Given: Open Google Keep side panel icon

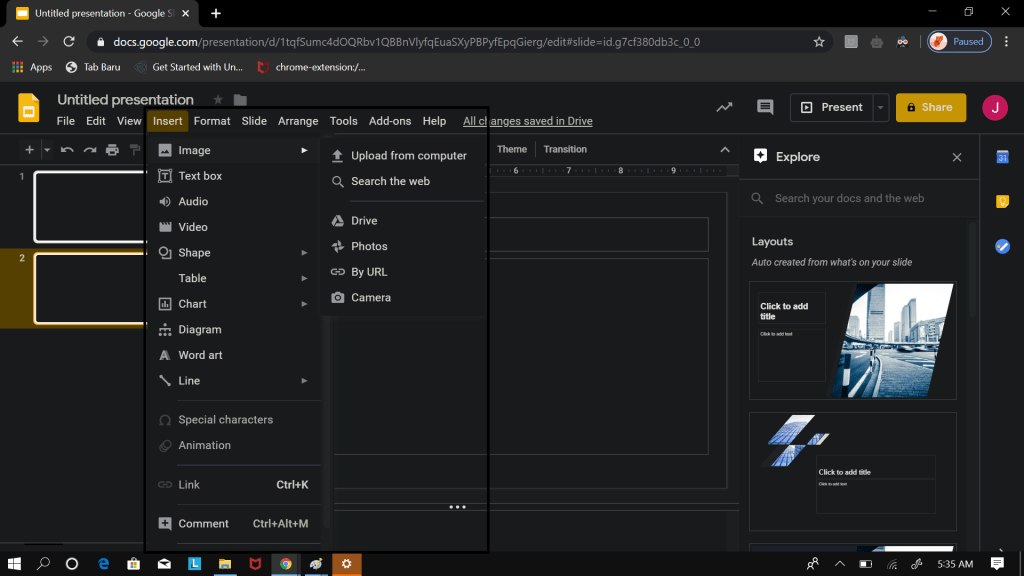Looking at the screenshot, I should [1002, 202].
